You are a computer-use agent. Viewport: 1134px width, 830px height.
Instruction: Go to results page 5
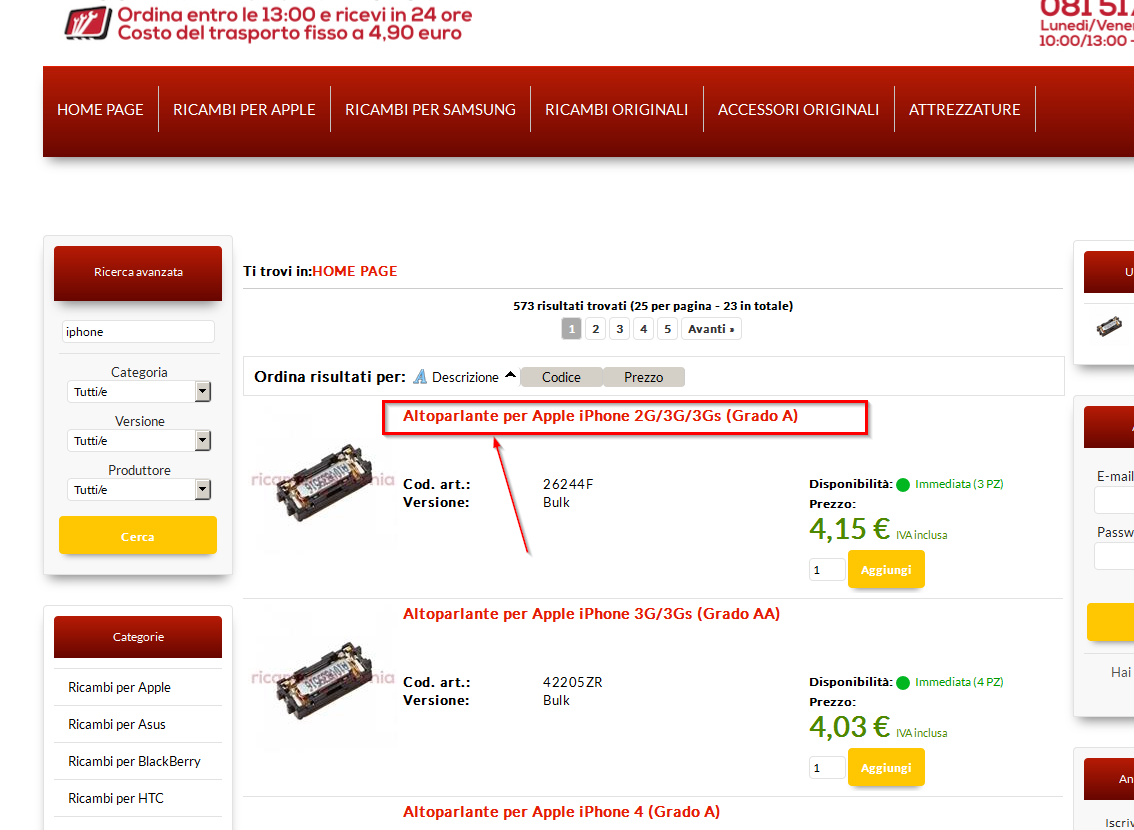coord(667,329)
